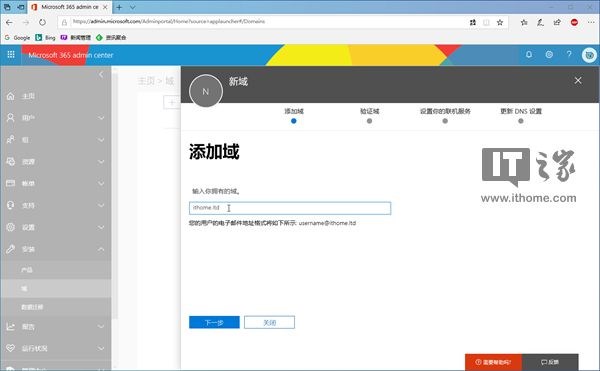Click the share page icon

tap(557, 23)
